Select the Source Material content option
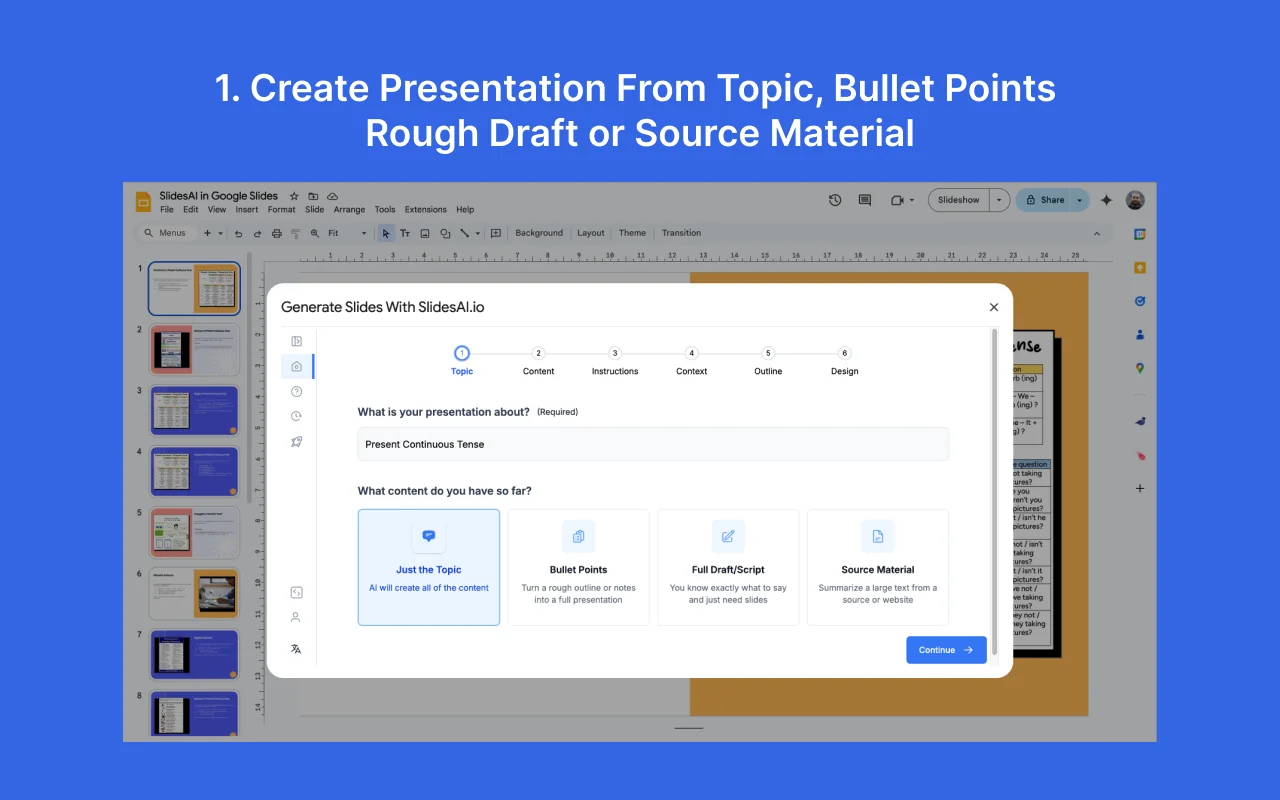The width and height of the screenshot is (1280, 800). (x=877, y=567)
